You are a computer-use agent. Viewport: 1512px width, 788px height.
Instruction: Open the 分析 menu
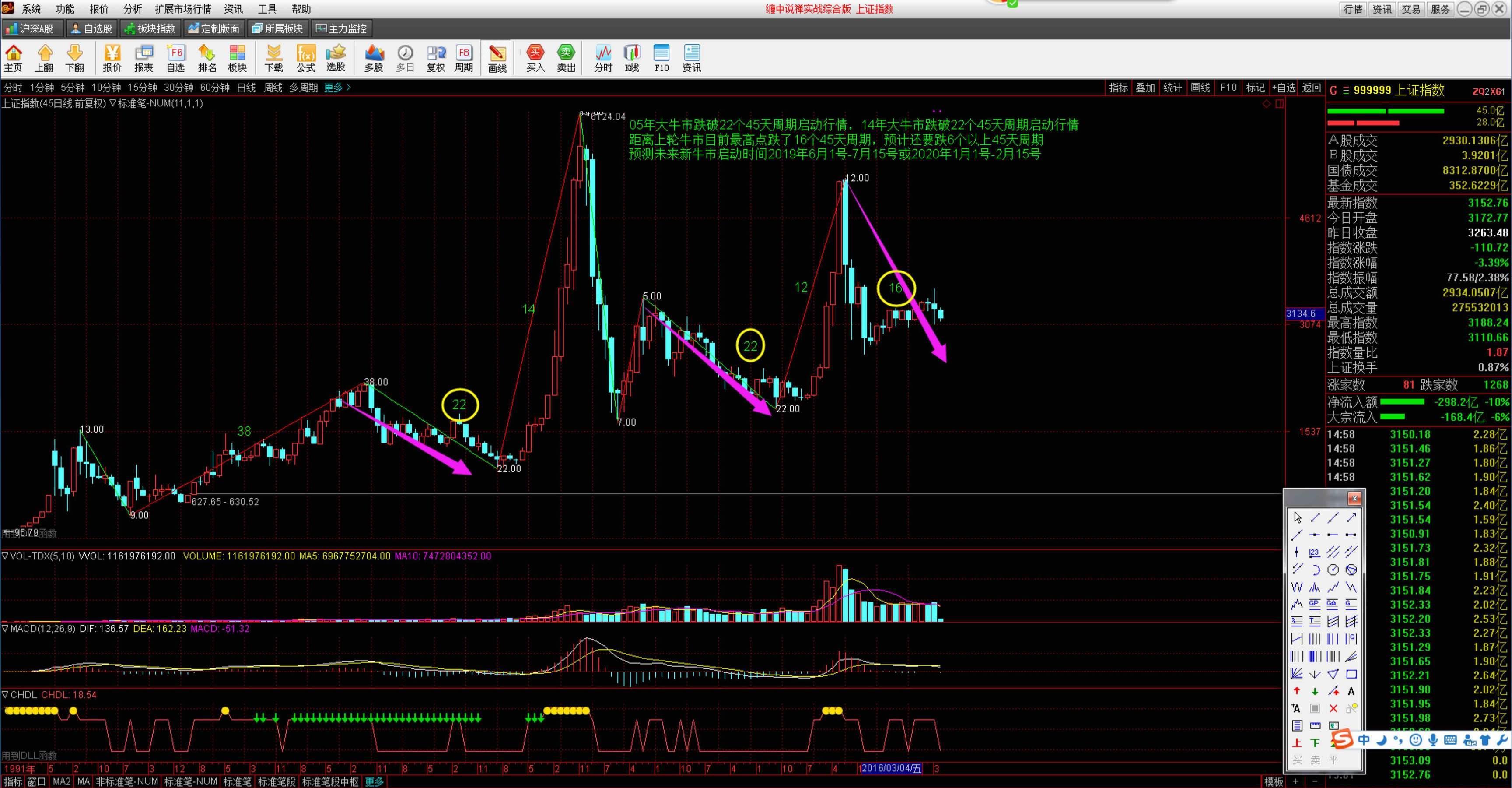click(x=133, y=9)
